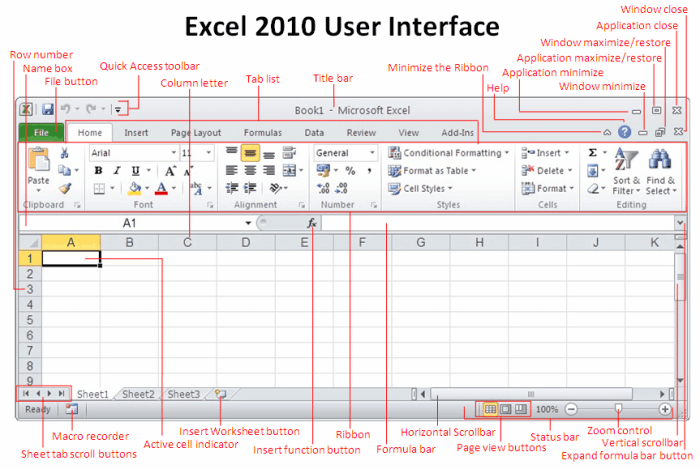Customize Quick Access Toolbar dropdown arrow
This screenshot has height=469, width=700.
coord(118,109)
